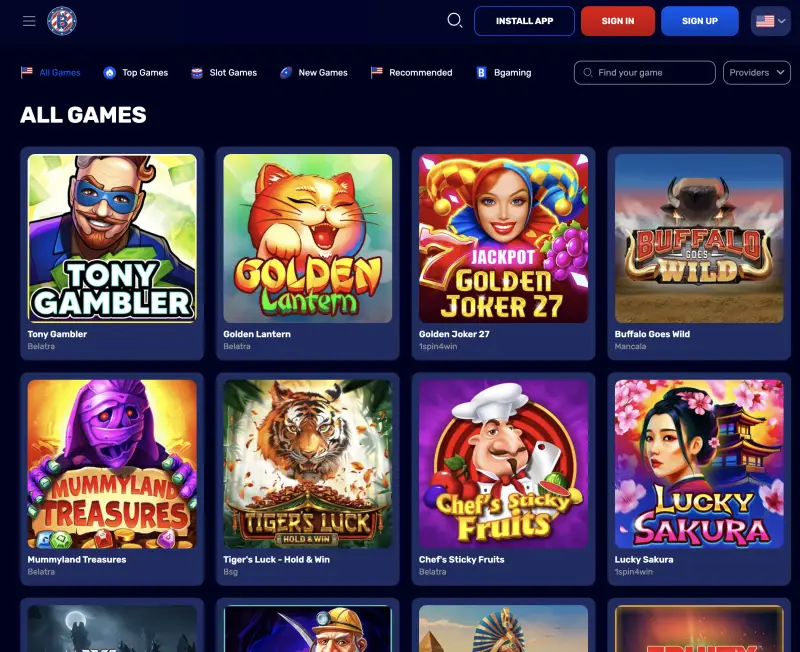Click the Bgaming B icon
The width and height of the screenshot is (800, 652).
coord(481,72)
